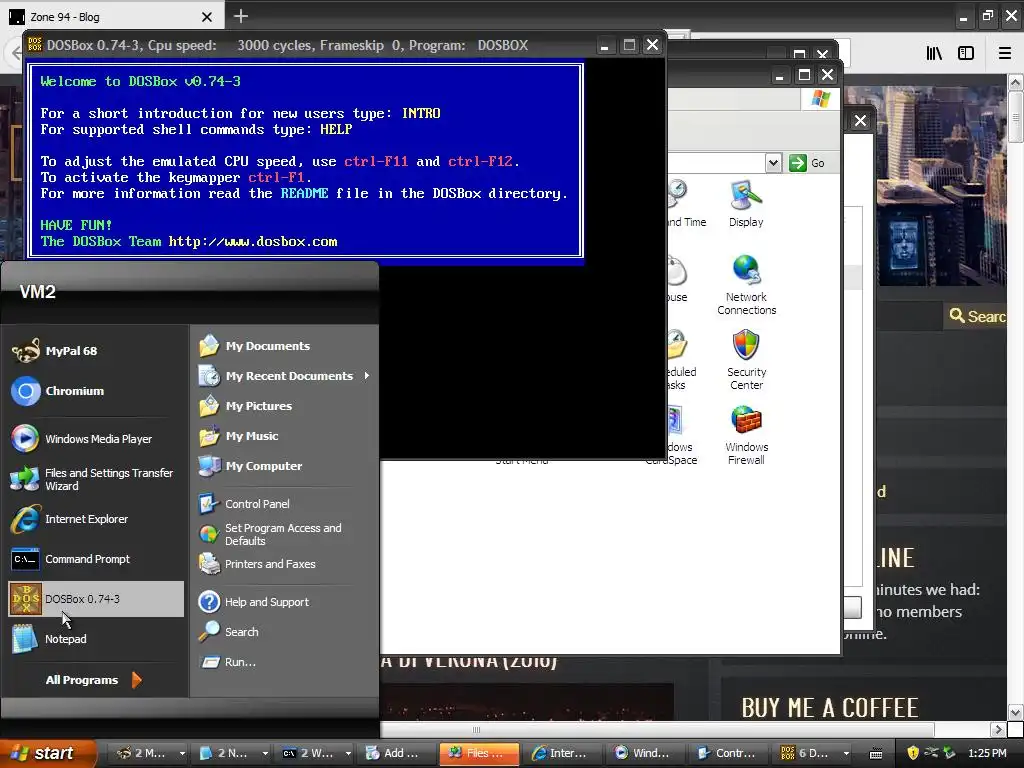
Task: Open Internet Explorer from Start menu
Action: pyautogui.click(x=95, y=519)
